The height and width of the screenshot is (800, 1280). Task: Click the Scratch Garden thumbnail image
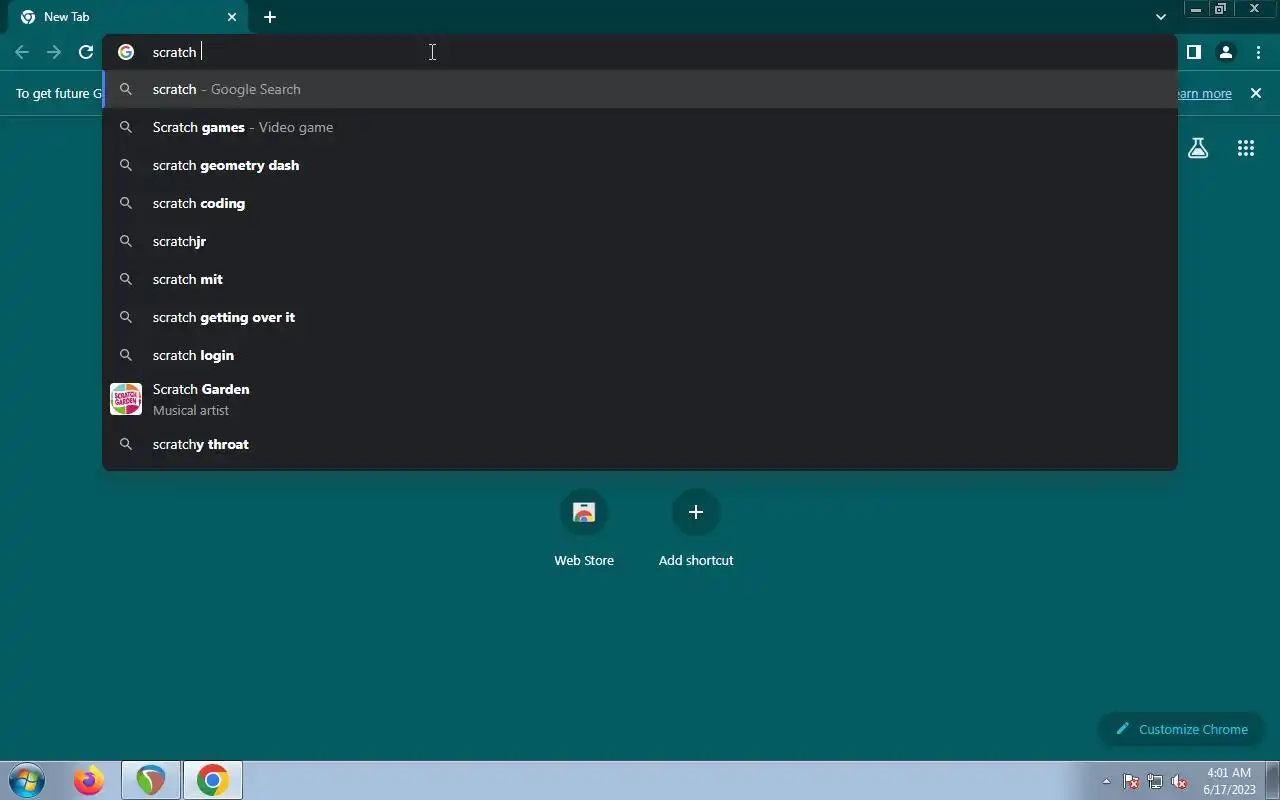[x=126, y=399]
